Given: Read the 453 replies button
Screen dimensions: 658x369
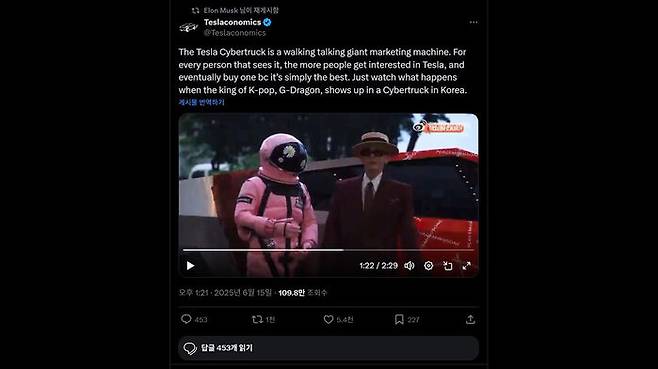Looking at the screenshot, I should pos(328,348).
